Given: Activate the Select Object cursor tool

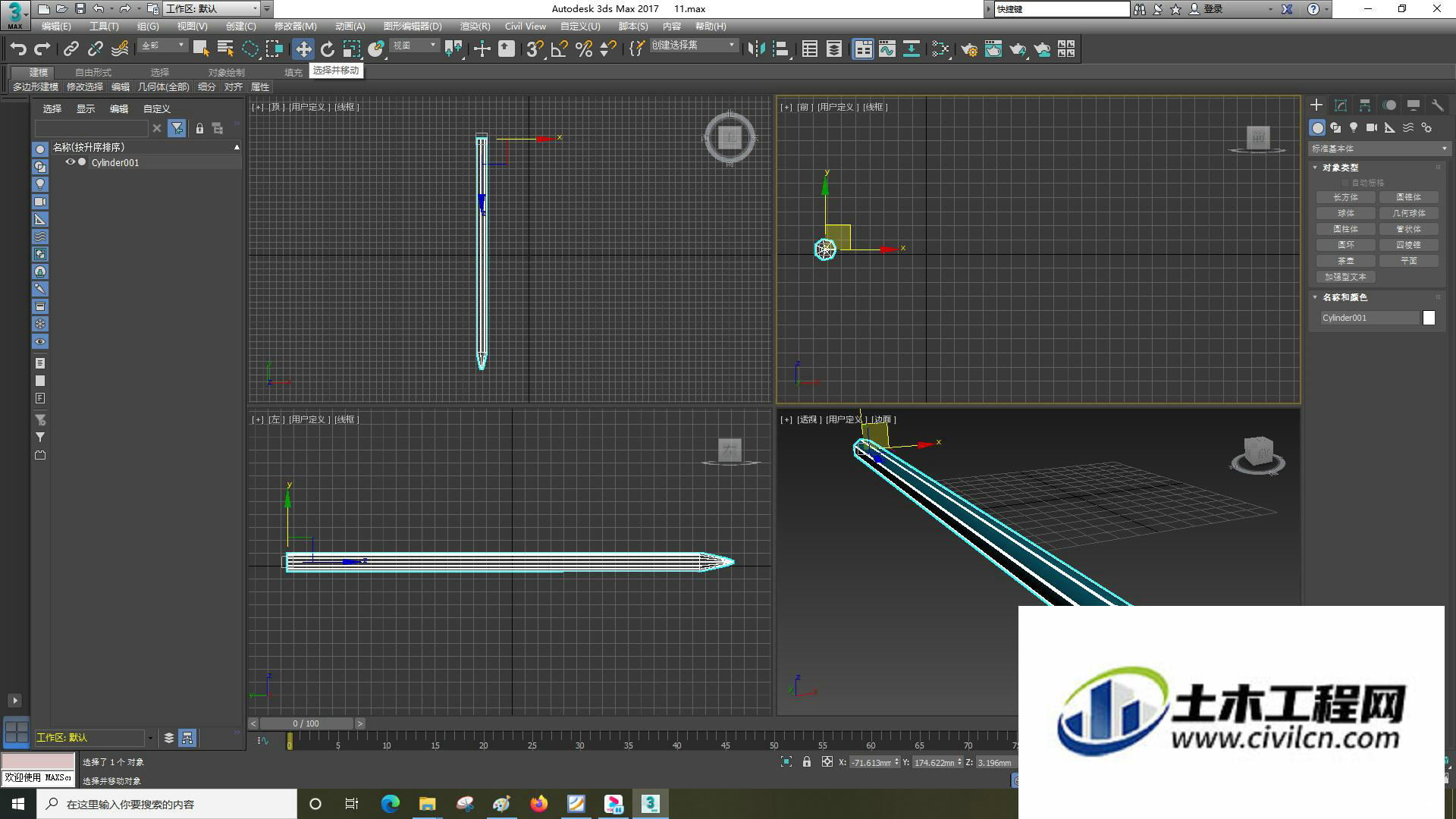Looking at the screenshot, I should (x=201, y=49).
